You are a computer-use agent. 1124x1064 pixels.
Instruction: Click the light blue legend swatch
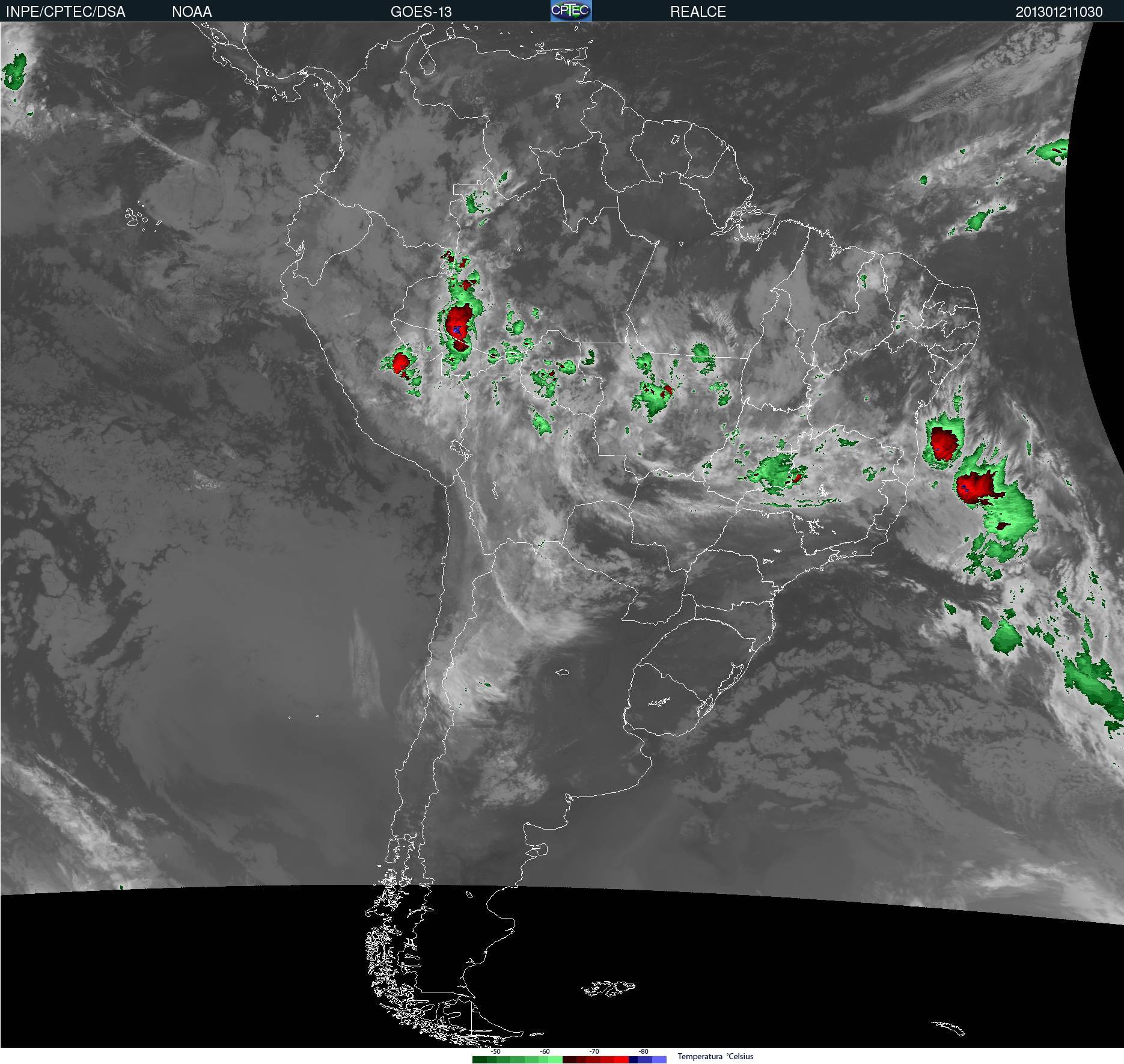[x=659, y=1060]
